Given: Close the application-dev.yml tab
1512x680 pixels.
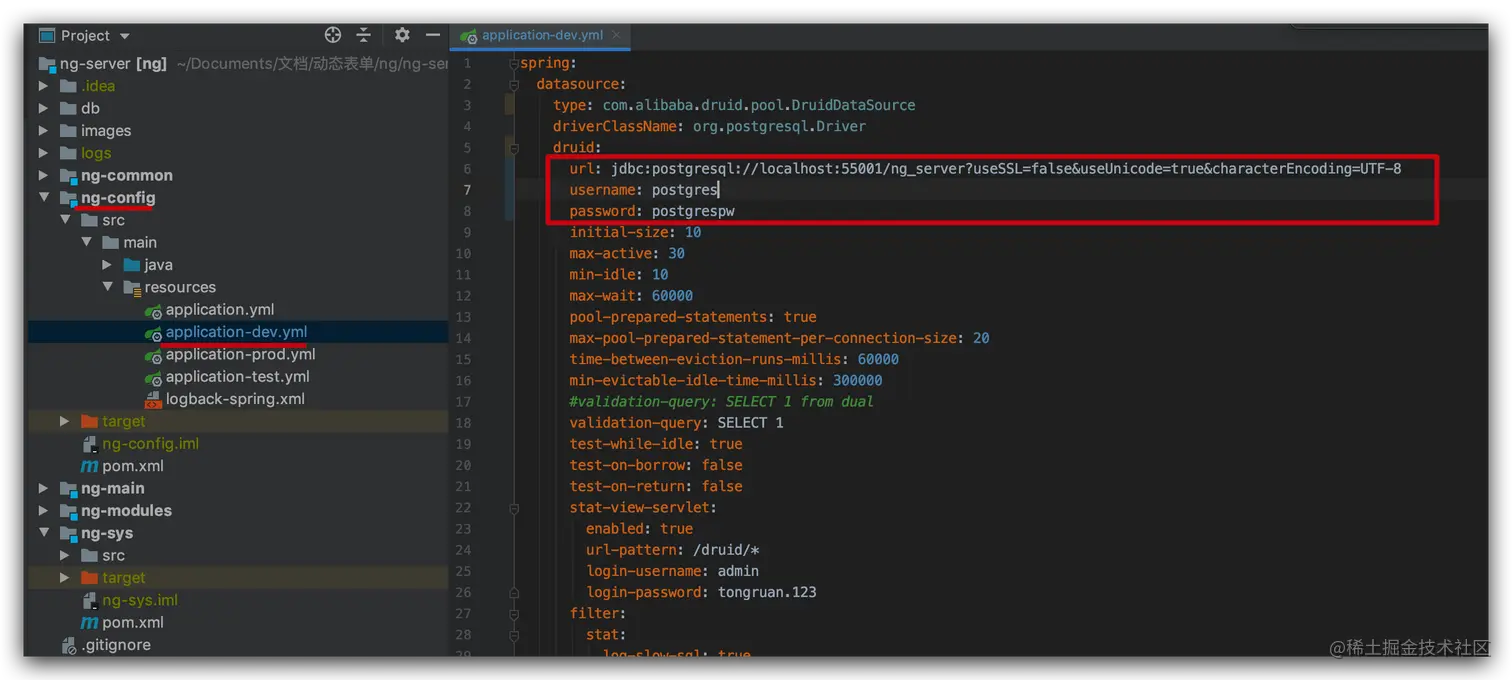Looking at the screenshot, I should (x=617, y=35).
